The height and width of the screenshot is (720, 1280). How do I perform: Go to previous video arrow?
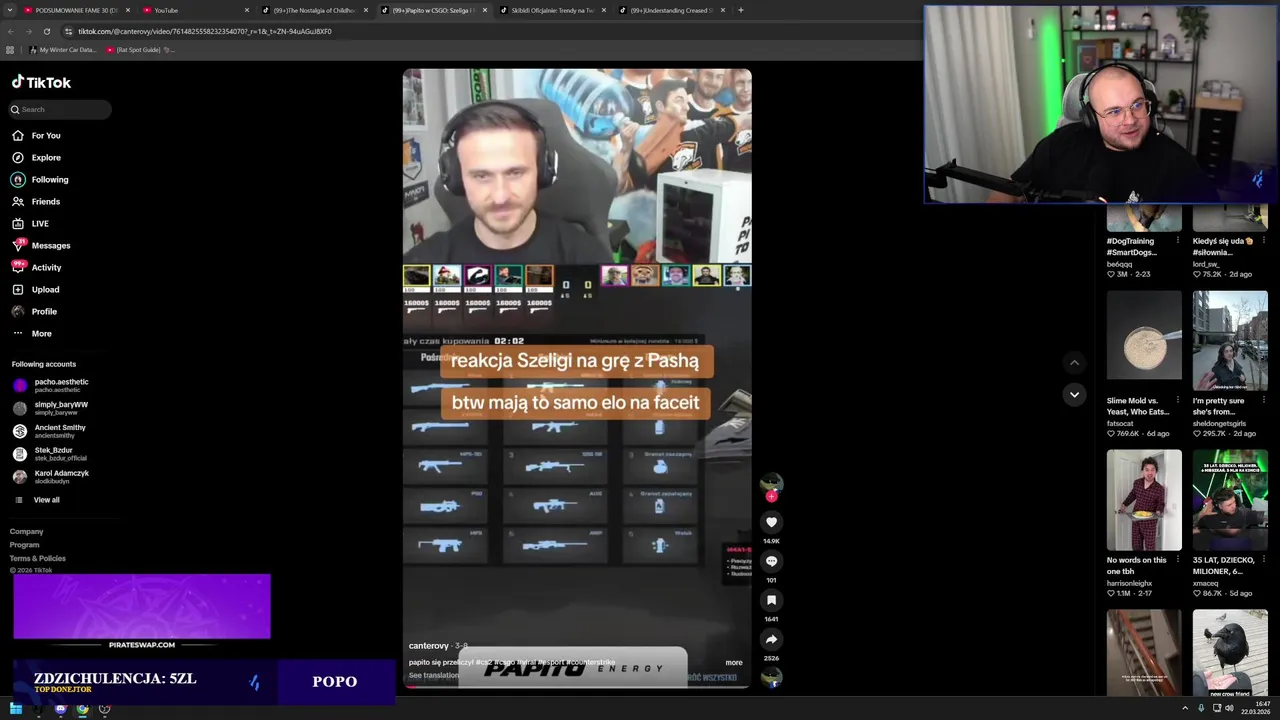(1074, 363)
